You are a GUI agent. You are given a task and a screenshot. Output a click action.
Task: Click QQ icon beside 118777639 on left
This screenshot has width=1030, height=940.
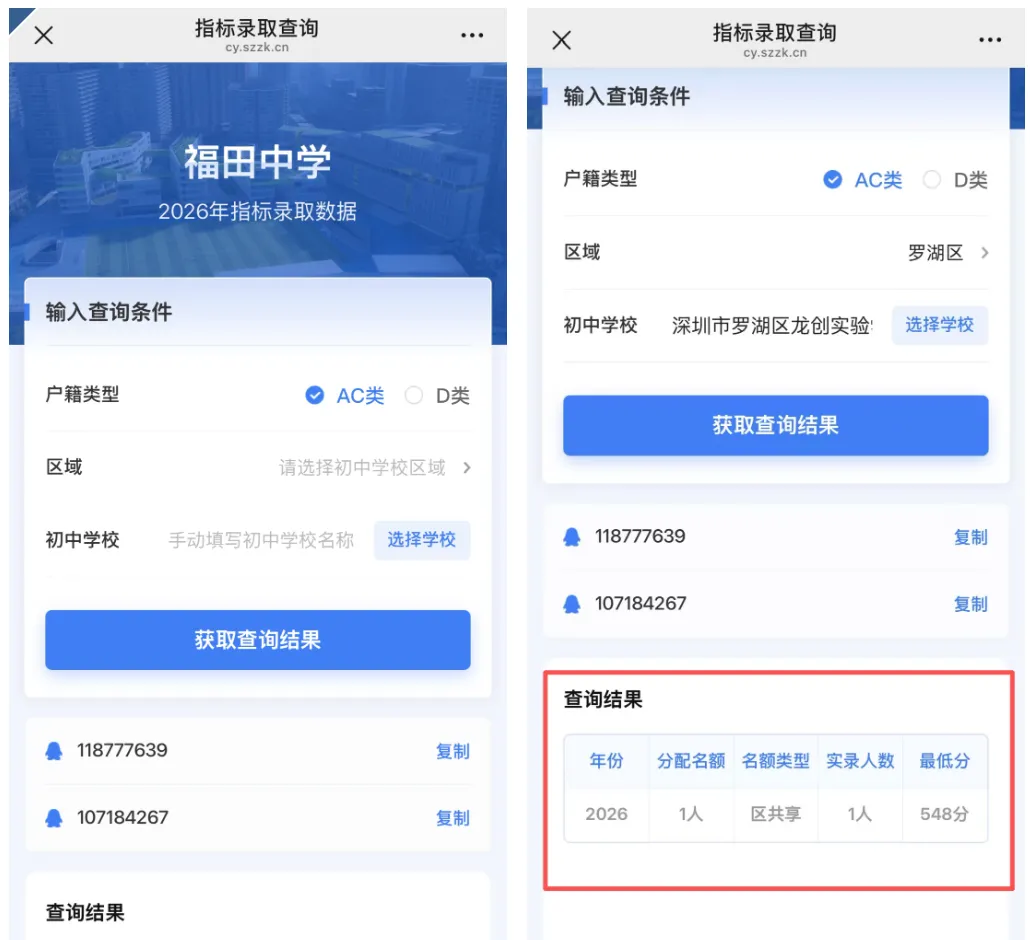[54, 751]
